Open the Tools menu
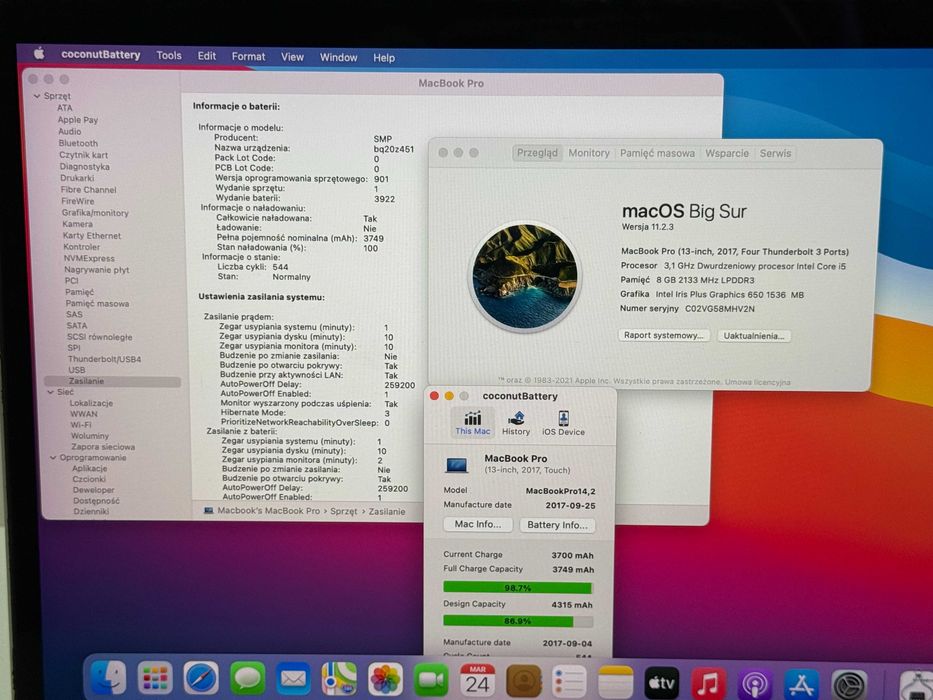This screenshot has height=700, width=933. click(169, 55)
